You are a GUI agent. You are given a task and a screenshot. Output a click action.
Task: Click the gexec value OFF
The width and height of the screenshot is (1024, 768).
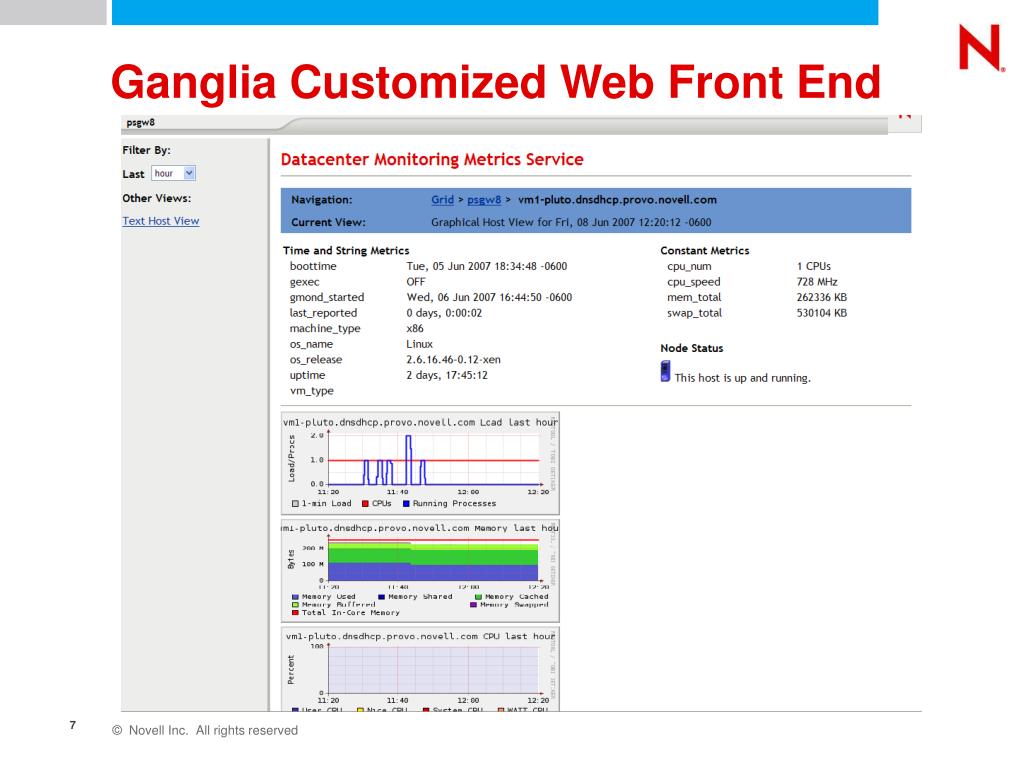(x=415, y=282)
